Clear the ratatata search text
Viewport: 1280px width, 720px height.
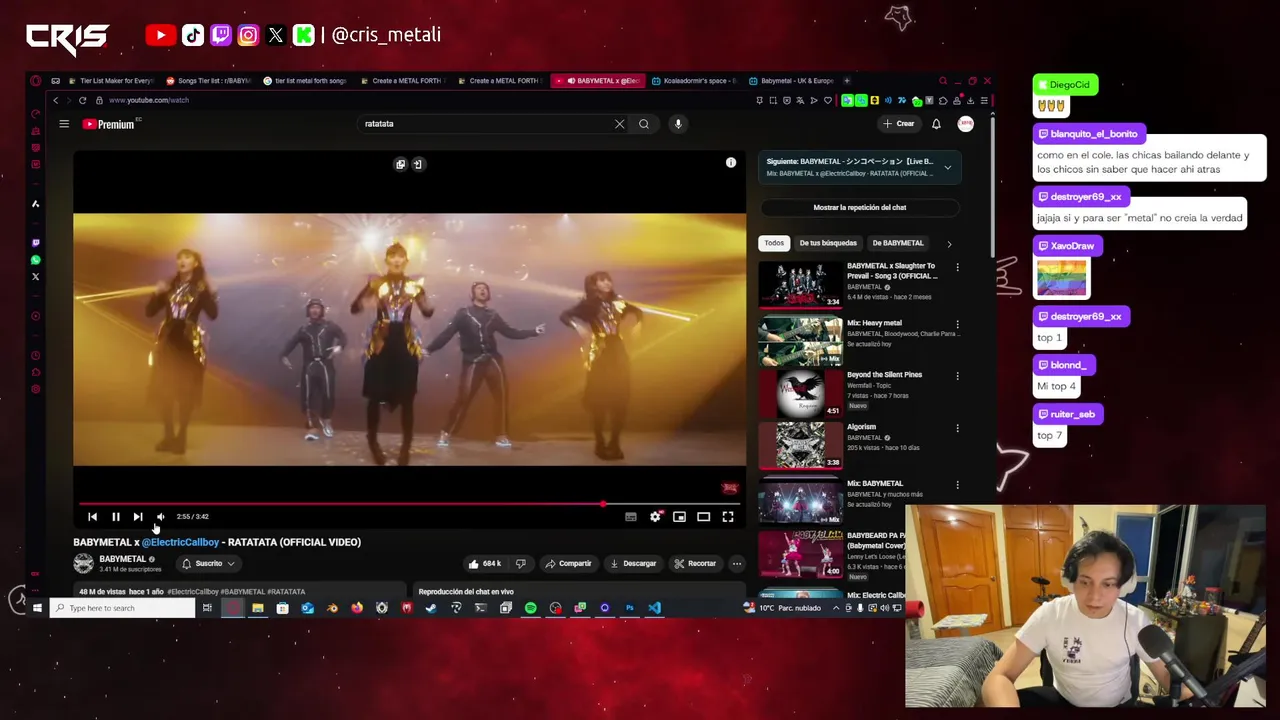point(620,124)
